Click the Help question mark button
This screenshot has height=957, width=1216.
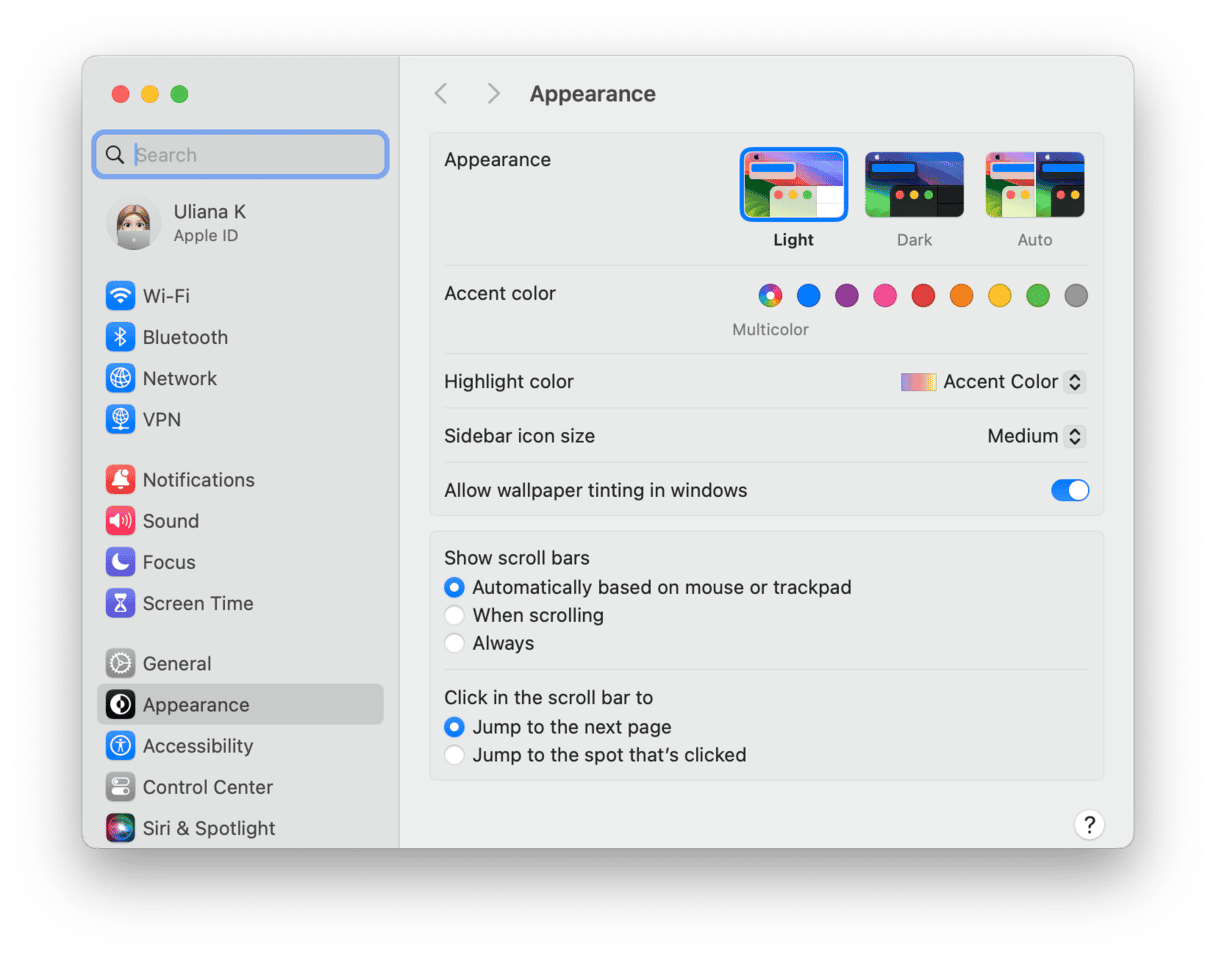point(1089,825)
